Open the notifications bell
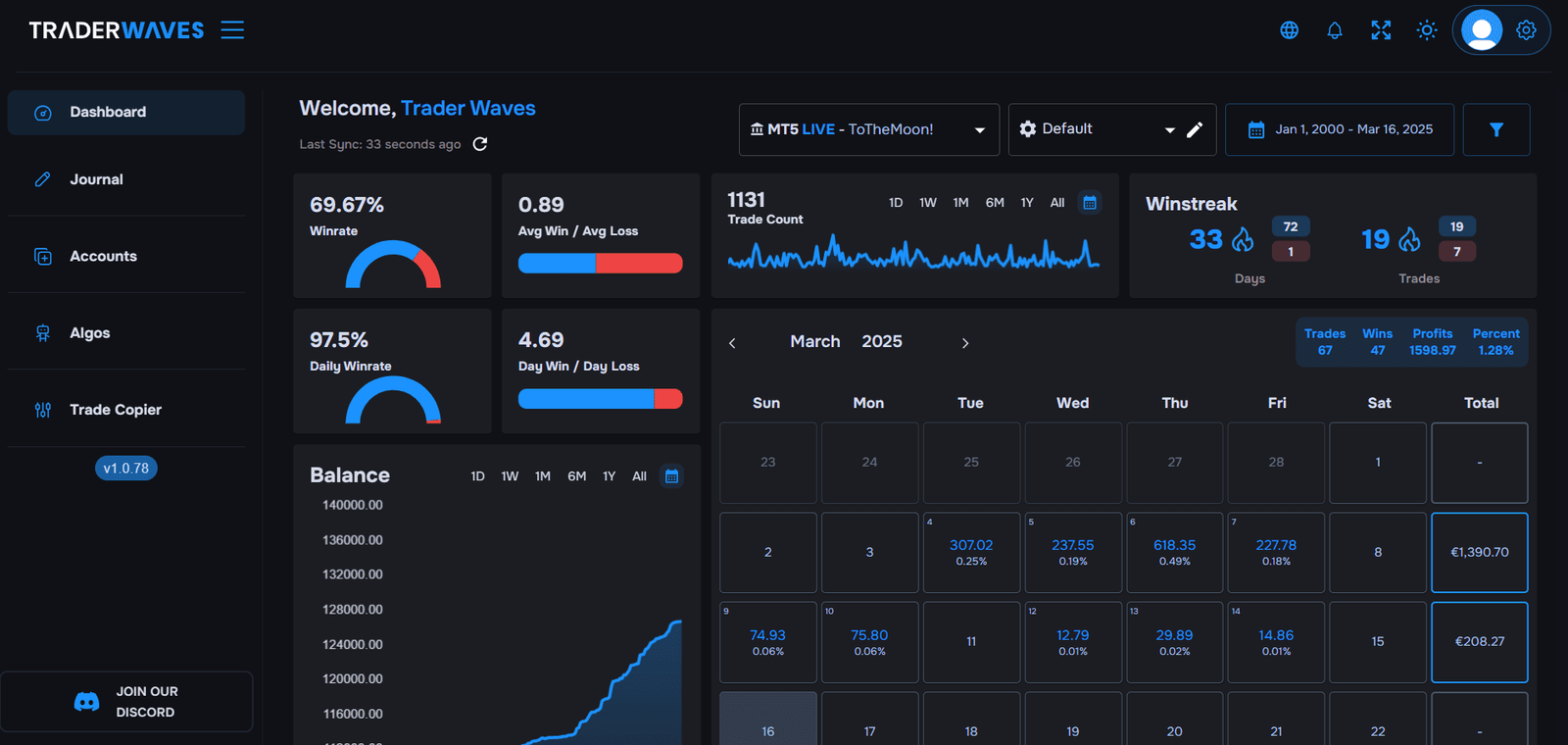This screenshot has height=745, width=1568. [x=1335, y=30]
